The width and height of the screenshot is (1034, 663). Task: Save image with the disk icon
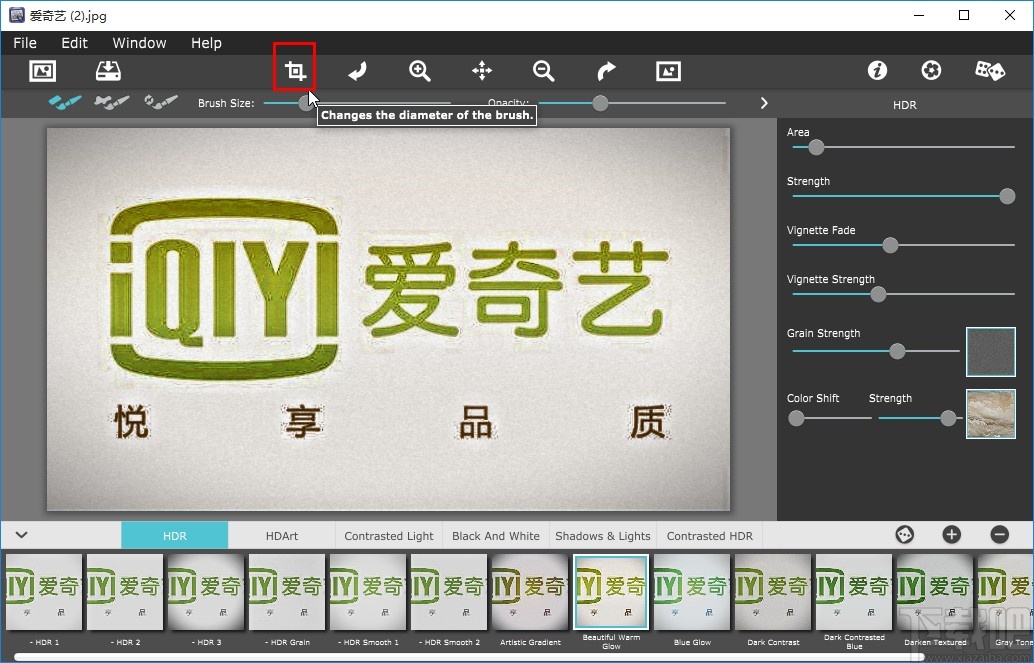(108, 71)
